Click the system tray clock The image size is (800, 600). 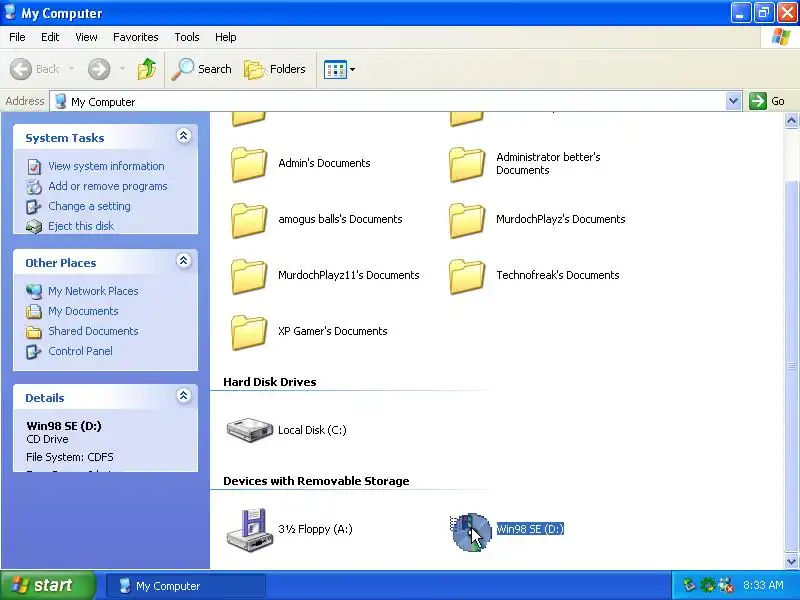tap(763, 585)
